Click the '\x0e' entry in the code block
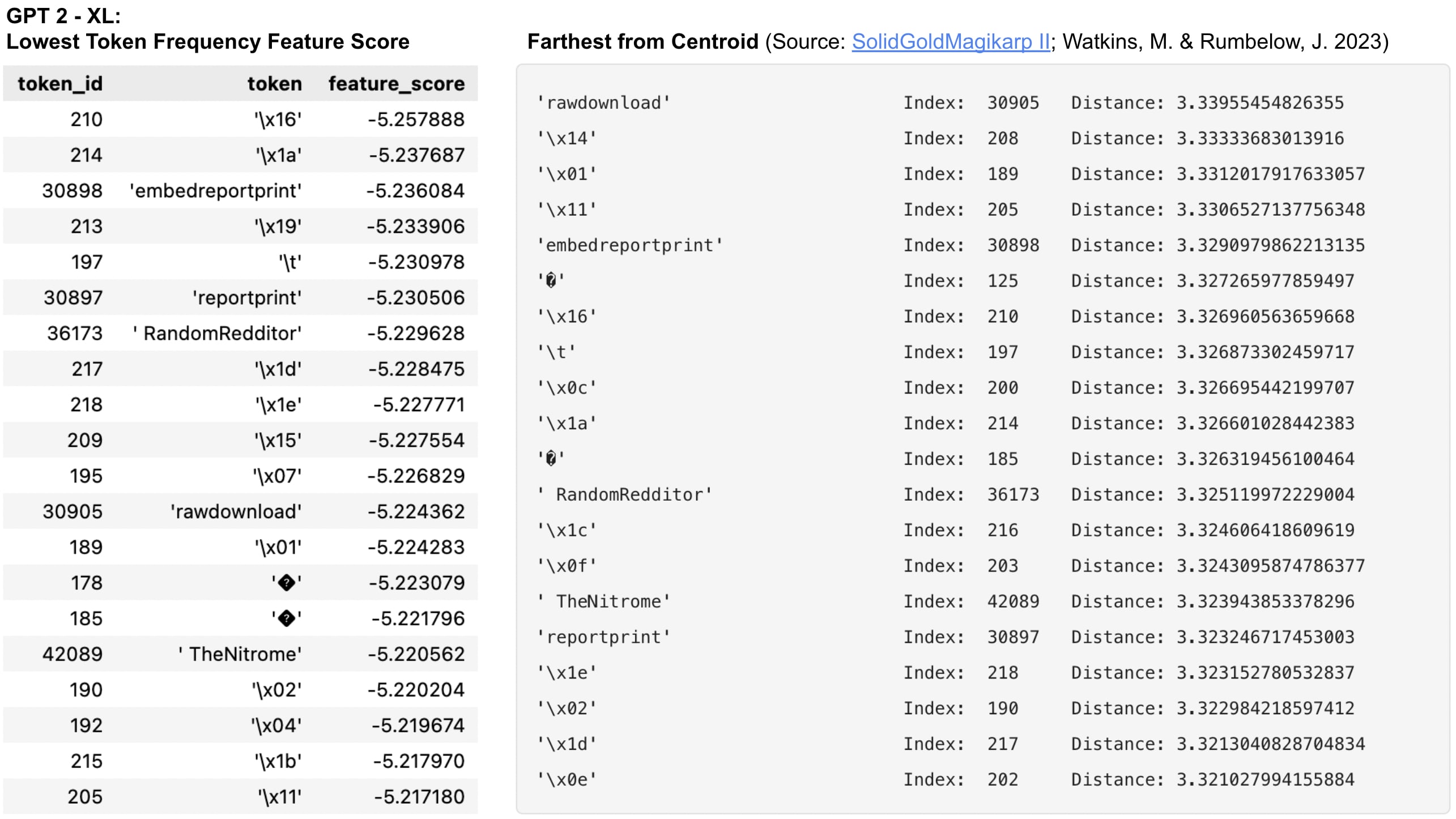Image resolution: width=1456 pixels, height=819 pixels. [x=567, y=780]
